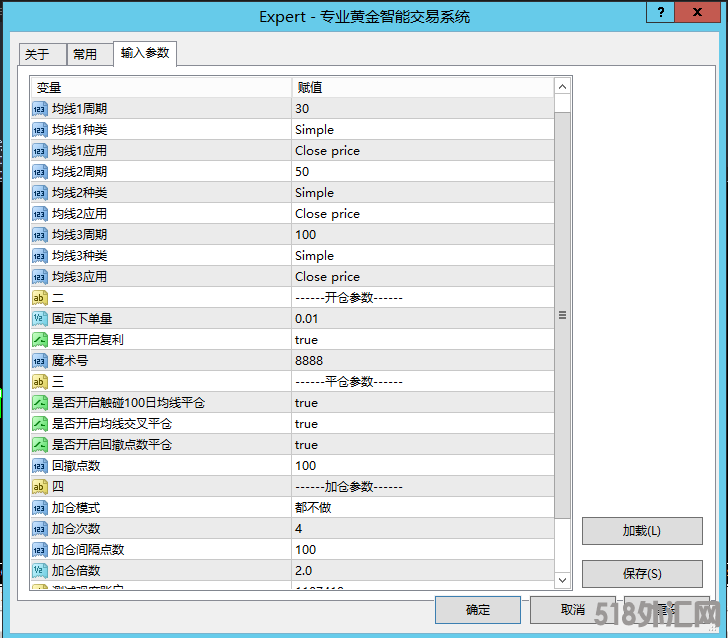Open 均线3应用 Close price dropdown

pos(423,277)
